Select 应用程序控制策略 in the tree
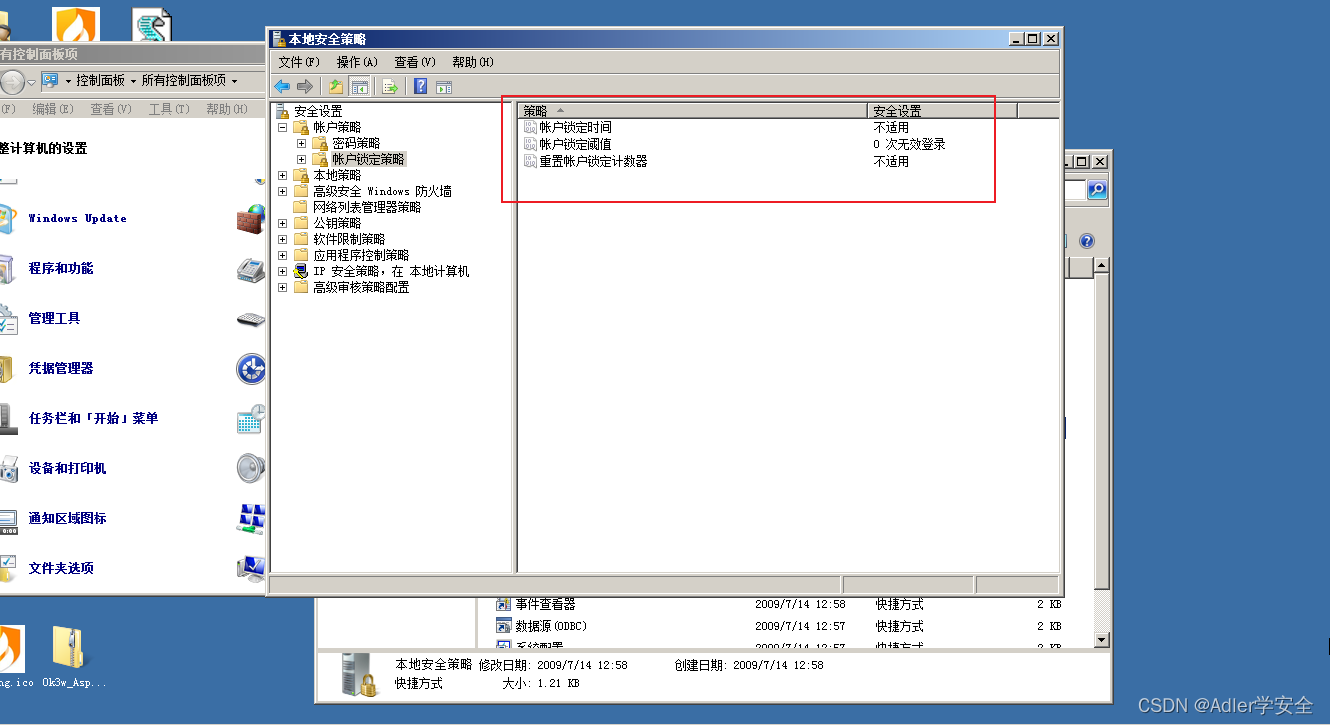This screenshot has width=1330, height=725. tap(361, 255)
